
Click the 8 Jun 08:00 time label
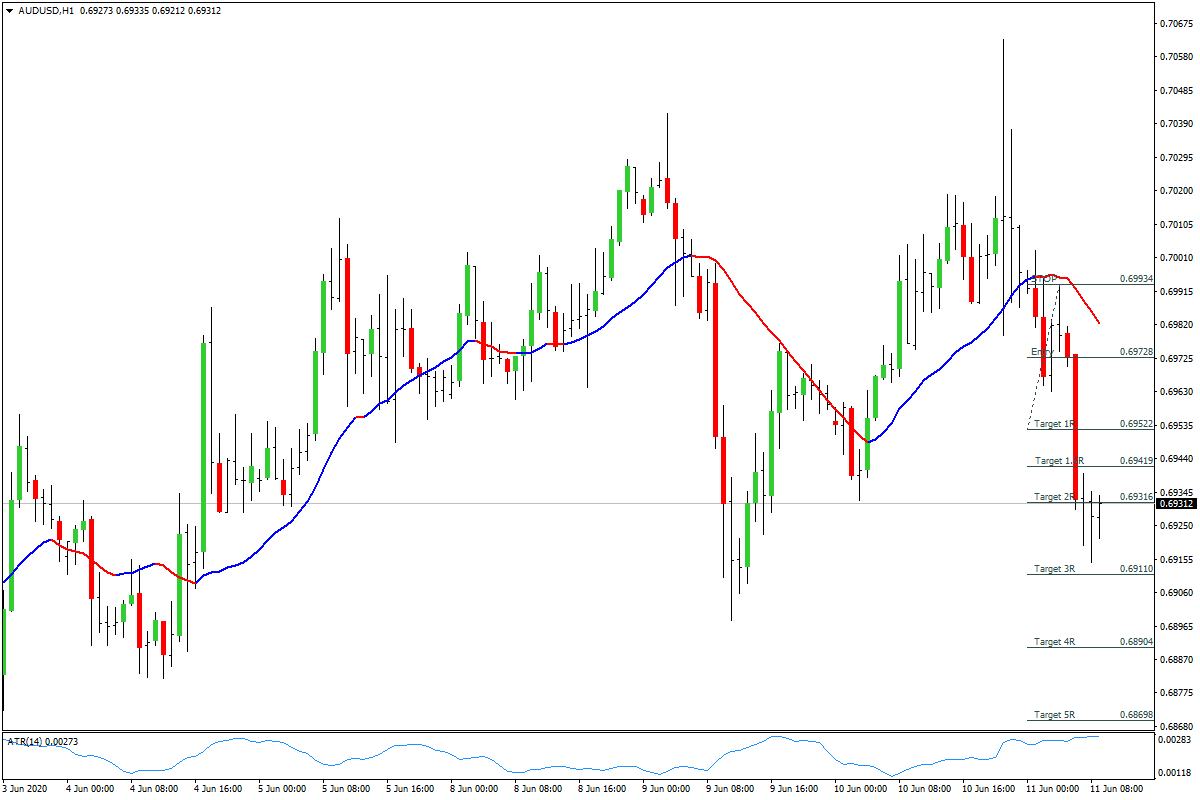539,789
